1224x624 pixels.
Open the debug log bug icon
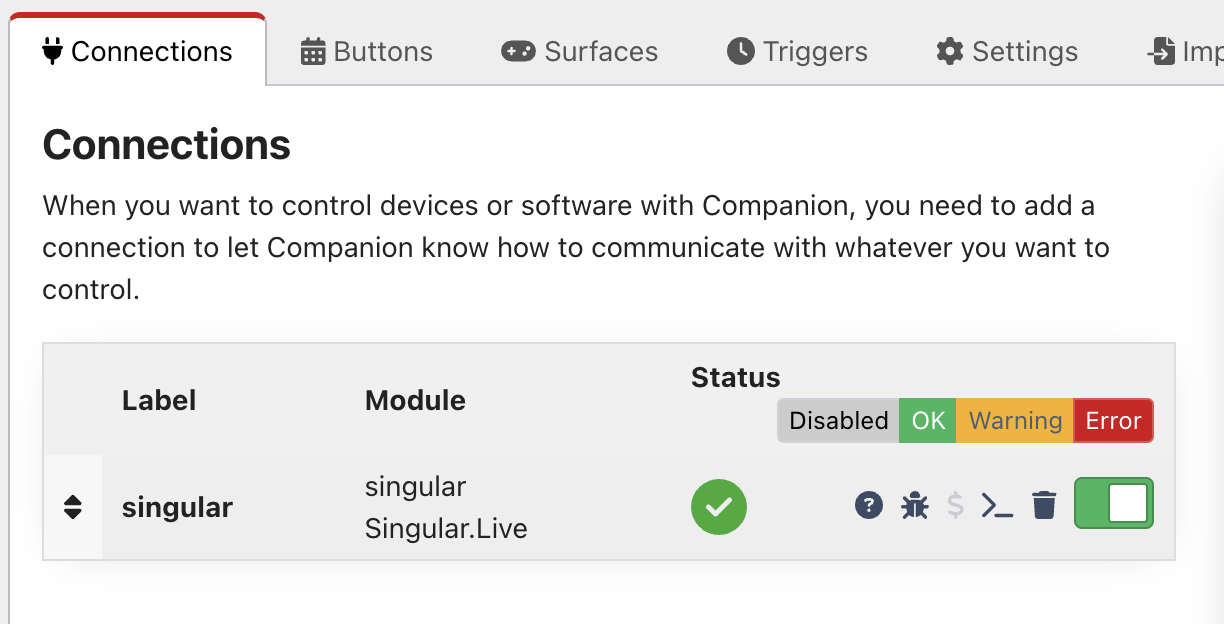click(x=914, y=506)
